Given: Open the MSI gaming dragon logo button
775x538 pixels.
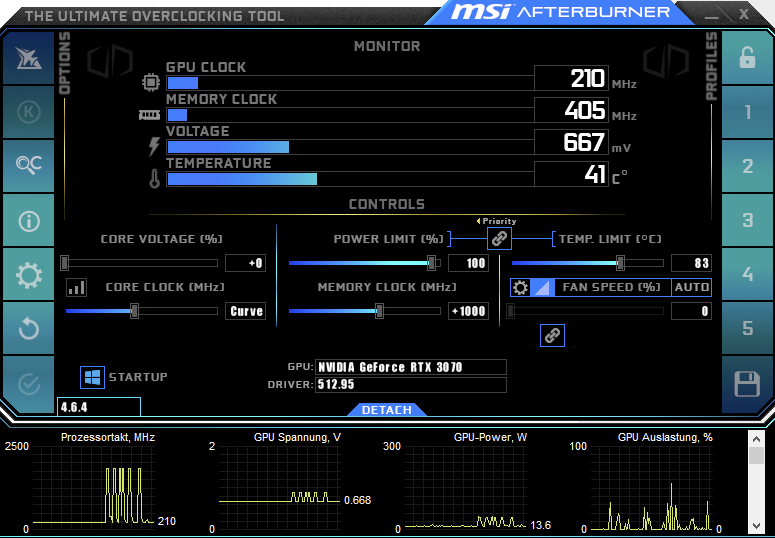Looking at the screenshot, I should tap(29, 58).
